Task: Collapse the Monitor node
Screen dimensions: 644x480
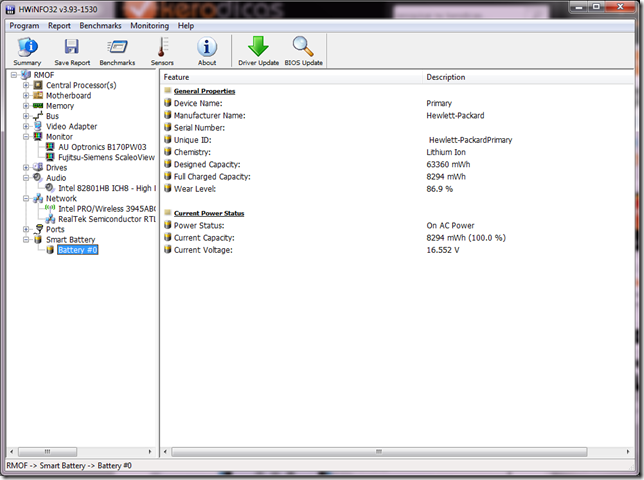Action: click(26, 137)
